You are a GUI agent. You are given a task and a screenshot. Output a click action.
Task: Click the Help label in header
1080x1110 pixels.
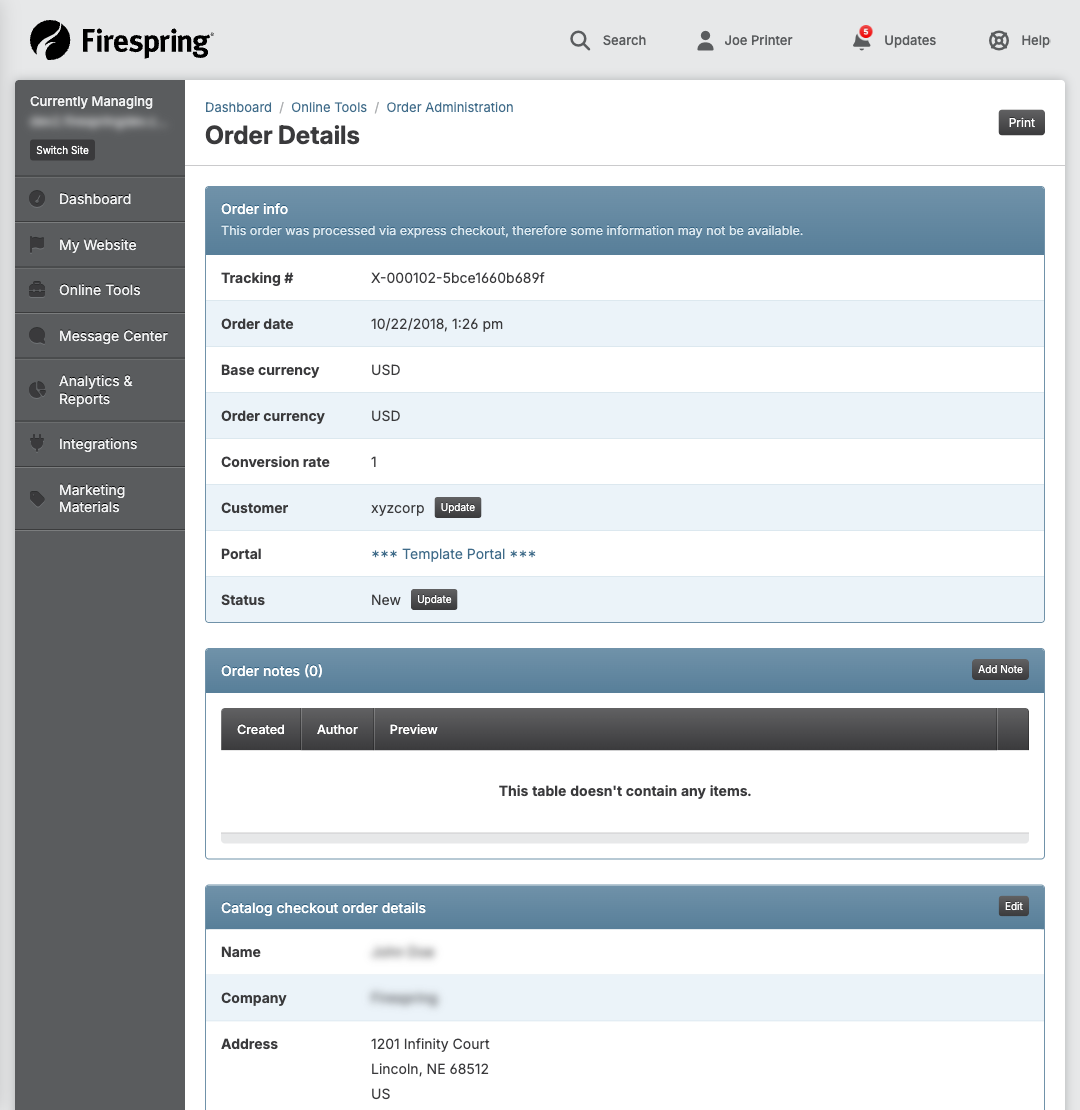1035,40
